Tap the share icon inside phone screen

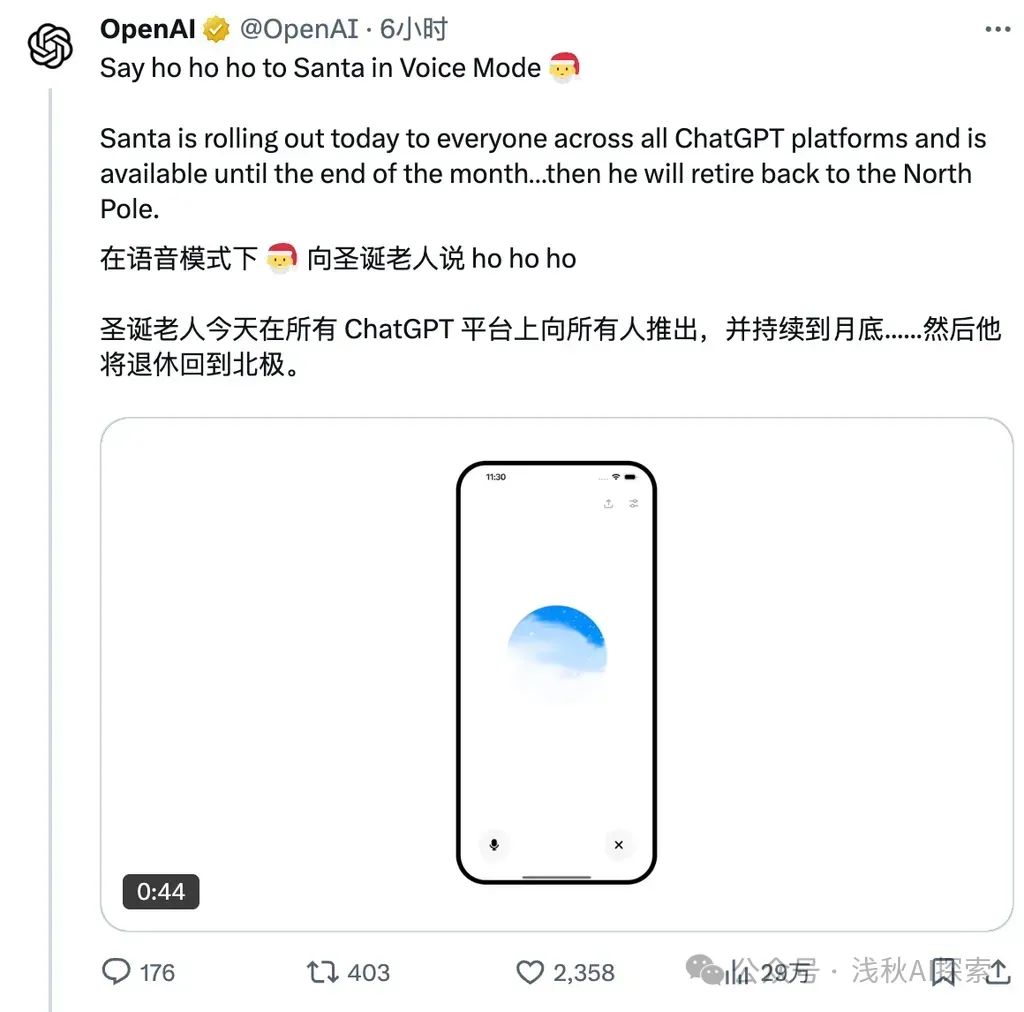pyautogui.click(x=609, y=503)
